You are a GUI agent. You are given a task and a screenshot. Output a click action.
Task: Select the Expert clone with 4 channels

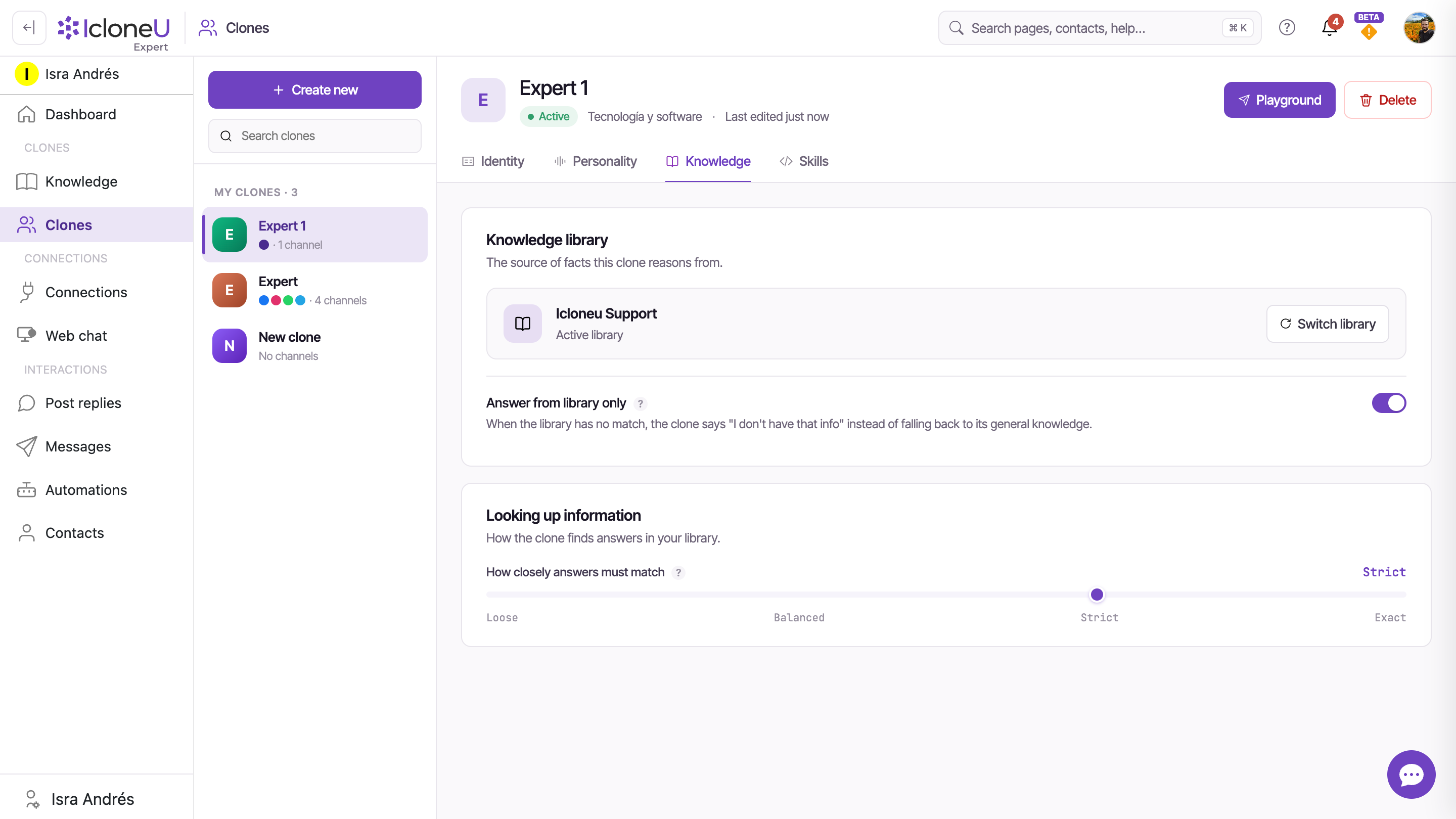coord(315,290)
